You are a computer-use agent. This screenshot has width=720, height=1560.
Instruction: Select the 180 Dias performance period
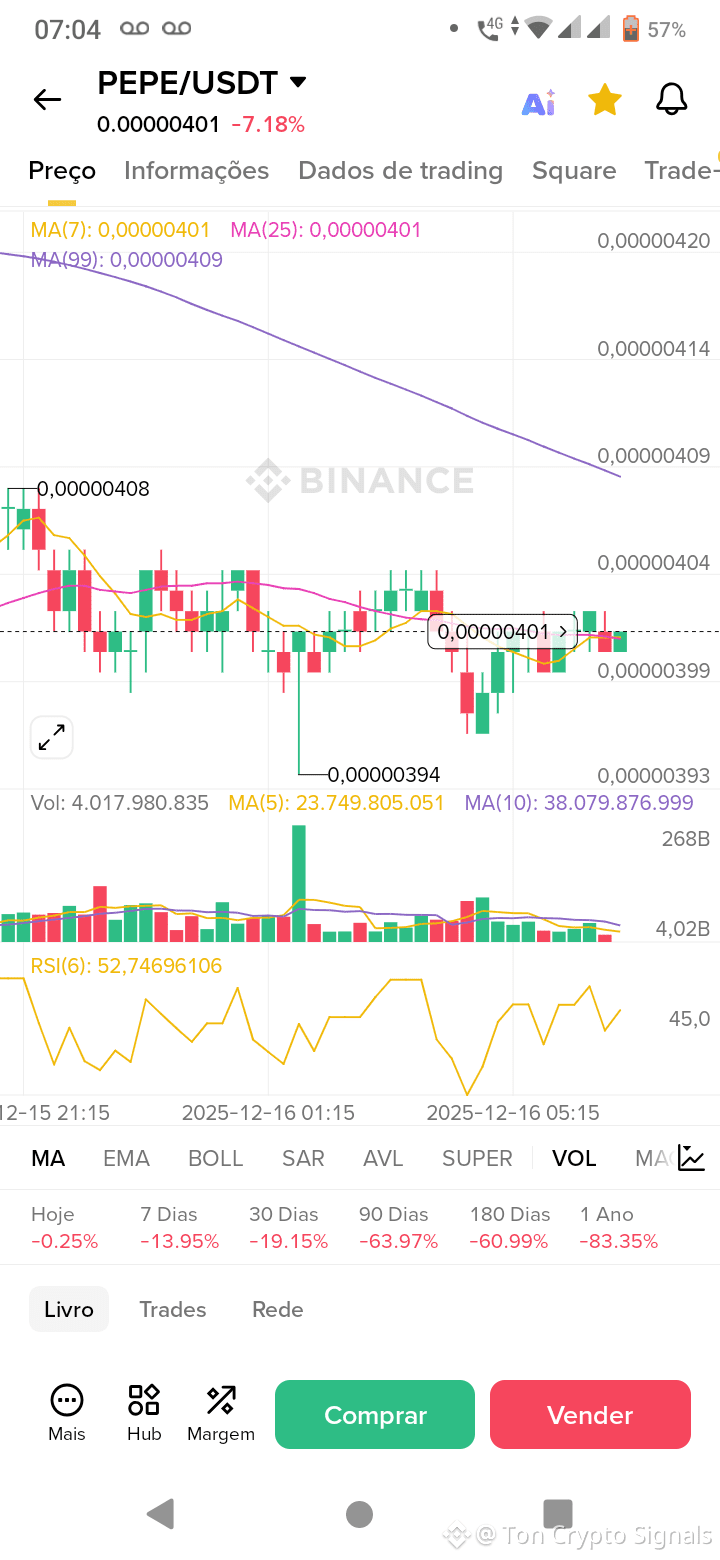pos(510,1227)
